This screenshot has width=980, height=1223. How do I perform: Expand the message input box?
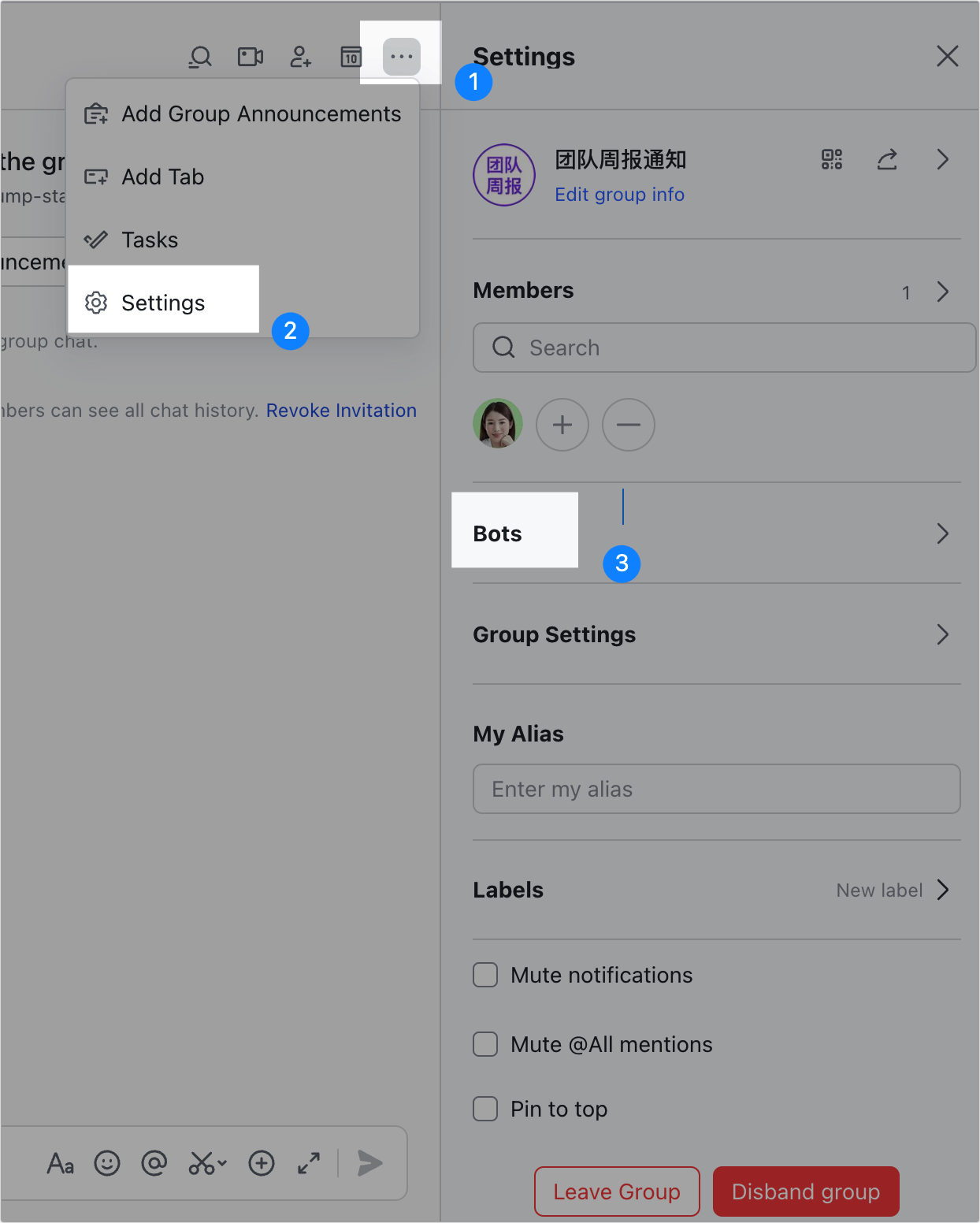coord(309,1163)
